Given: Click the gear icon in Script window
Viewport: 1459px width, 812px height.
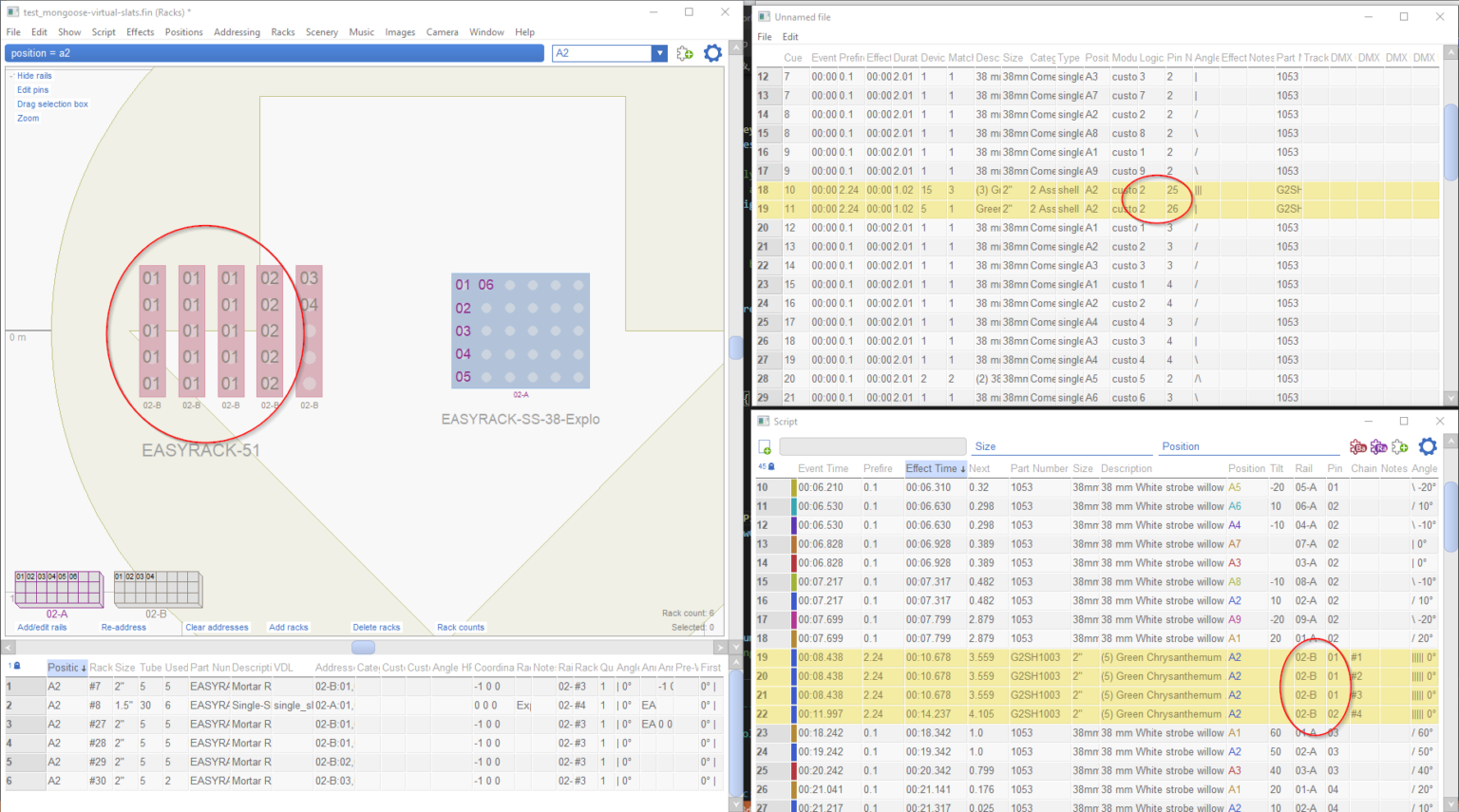Looking at the screenshot, I should pyautogui.click(x=1427, y=446).
